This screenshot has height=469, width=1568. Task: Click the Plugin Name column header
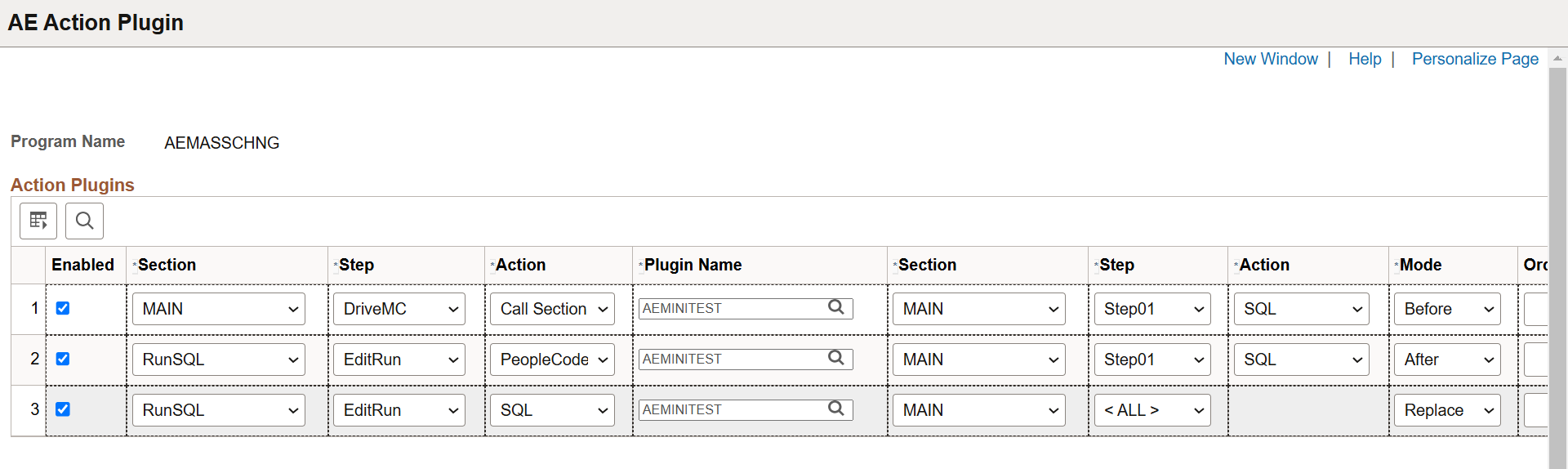(x=693, y=265)
